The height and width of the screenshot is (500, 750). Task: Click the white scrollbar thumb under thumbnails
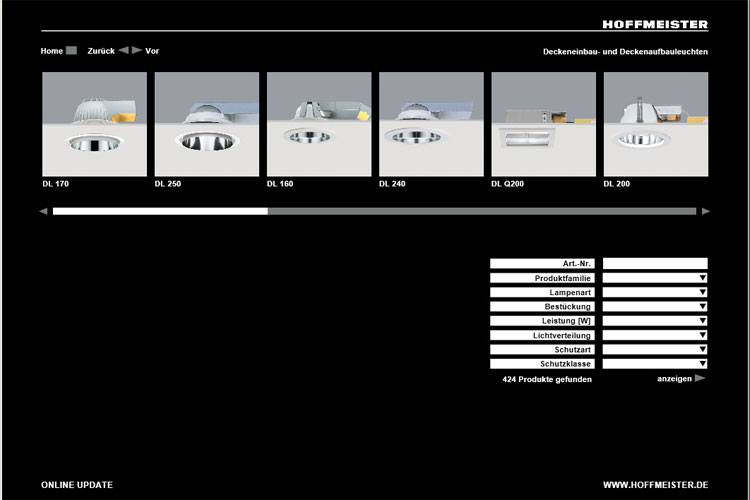(x=160, y=211)
